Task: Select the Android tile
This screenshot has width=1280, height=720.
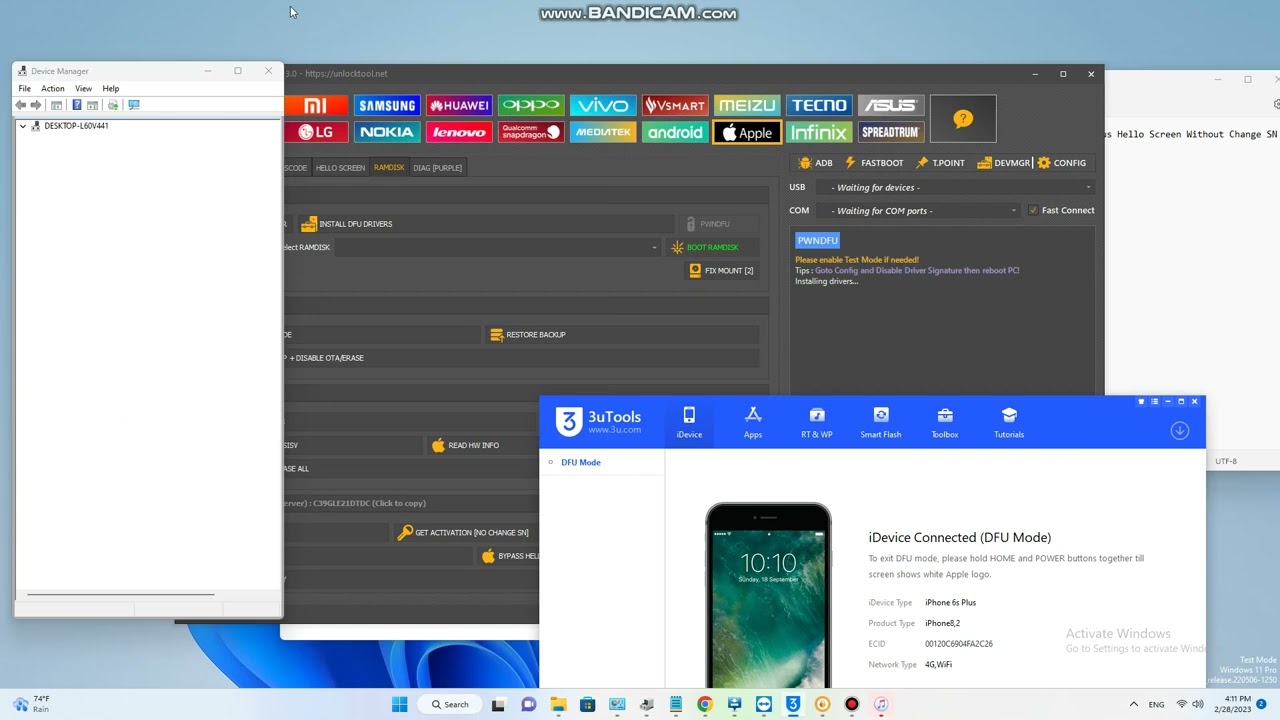Action: point(675,132)
